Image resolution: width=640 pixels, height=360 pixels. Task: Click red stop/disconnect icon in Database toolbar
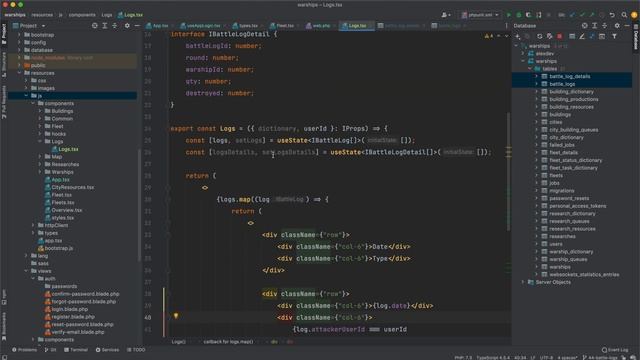[x=560, y=36]
